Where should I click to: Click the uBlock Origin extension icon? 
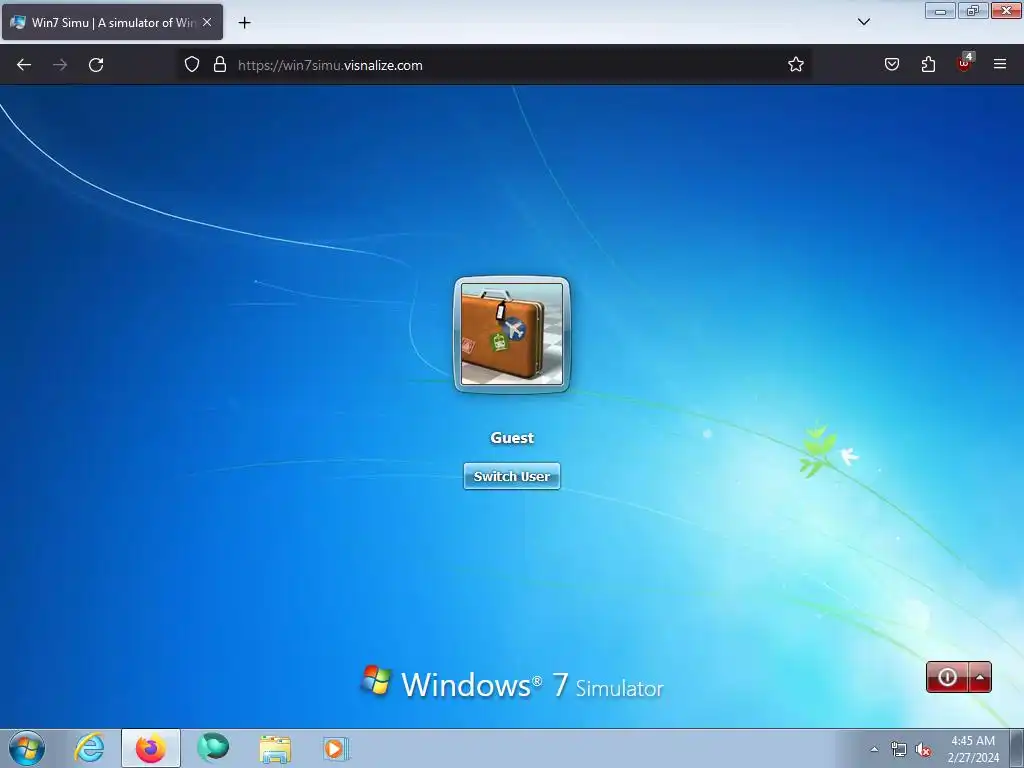[x=965, y=63]
